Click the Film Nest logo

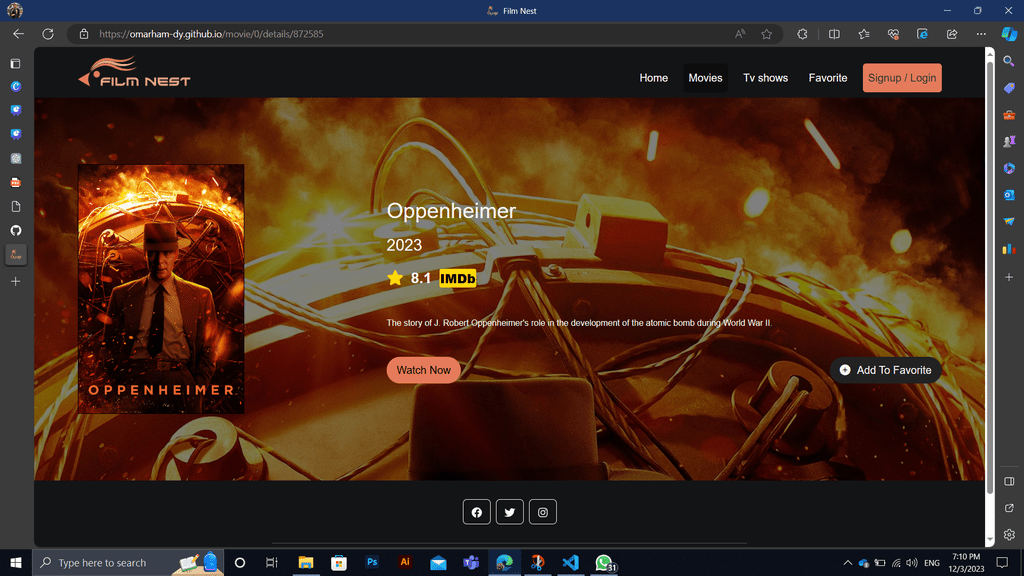click(x=135, y=72)
